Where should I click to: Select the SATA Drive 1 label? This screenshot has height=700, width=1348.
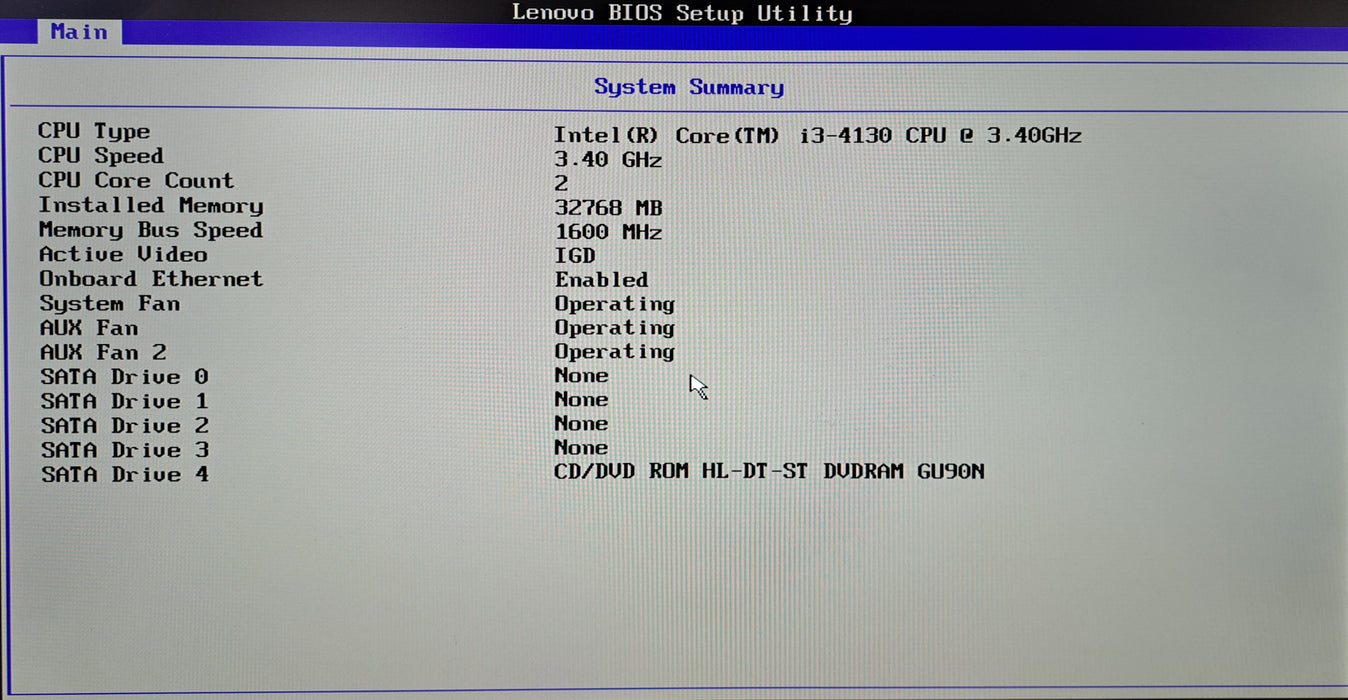125,401
